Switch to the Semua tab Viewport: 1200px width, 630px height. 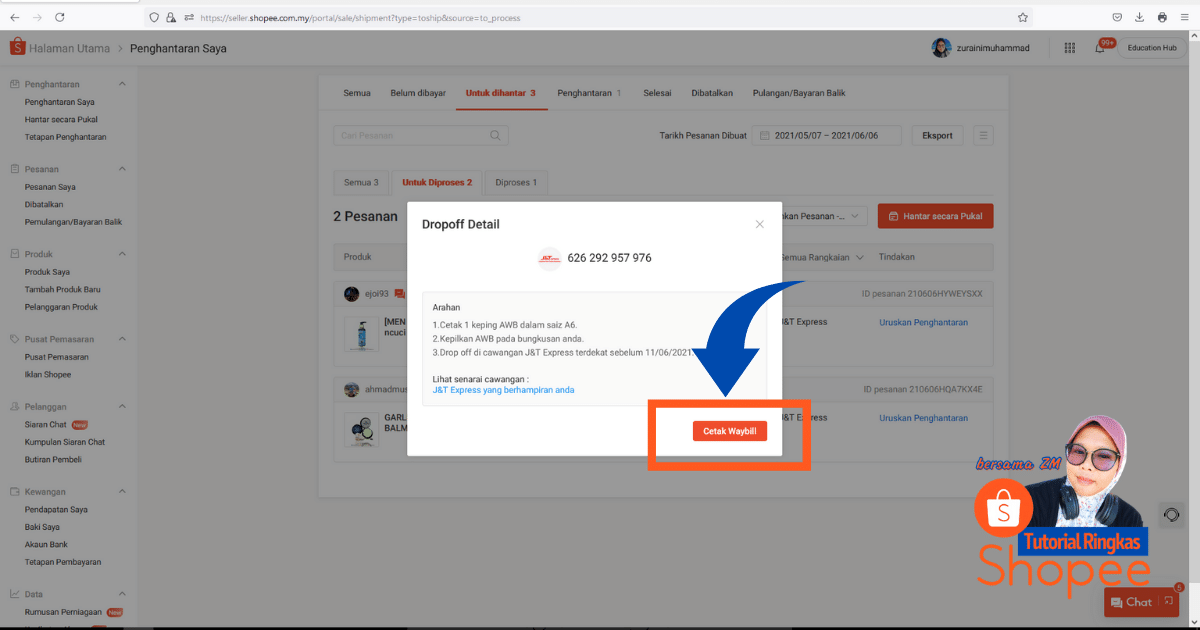[357, 93]
